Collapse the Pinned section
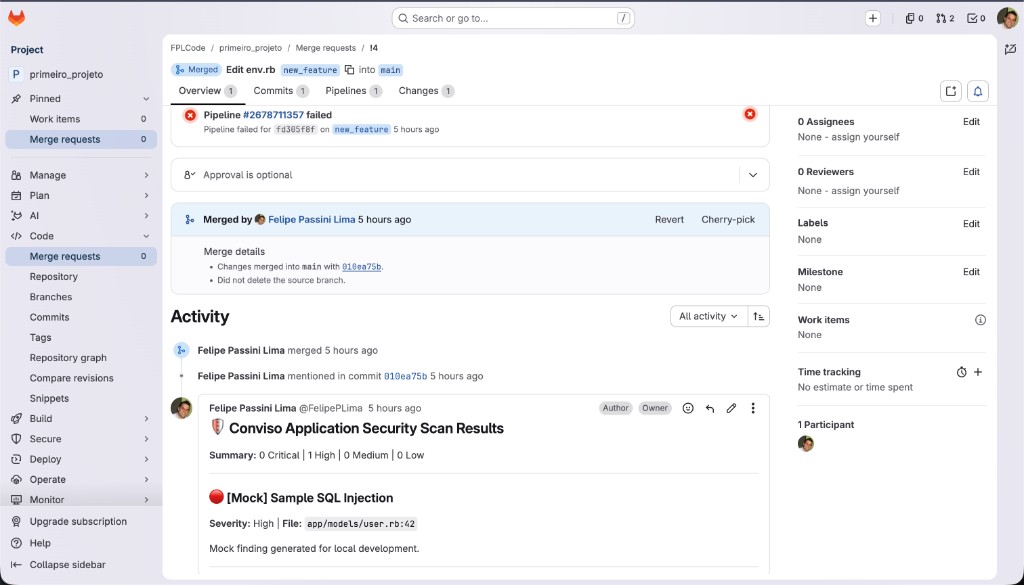The width and height of the screenshot is (1024, 585). tap(146, 99)
